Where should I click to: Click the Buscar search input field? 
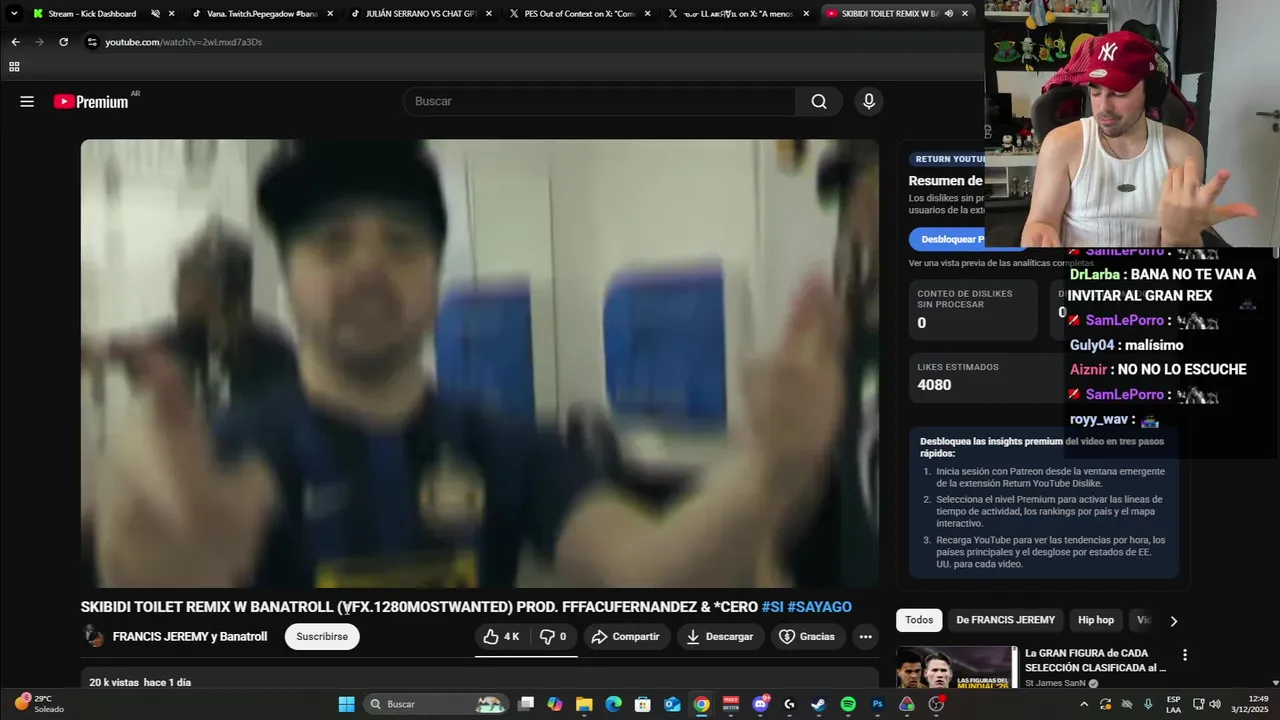[x=600, y=101]
